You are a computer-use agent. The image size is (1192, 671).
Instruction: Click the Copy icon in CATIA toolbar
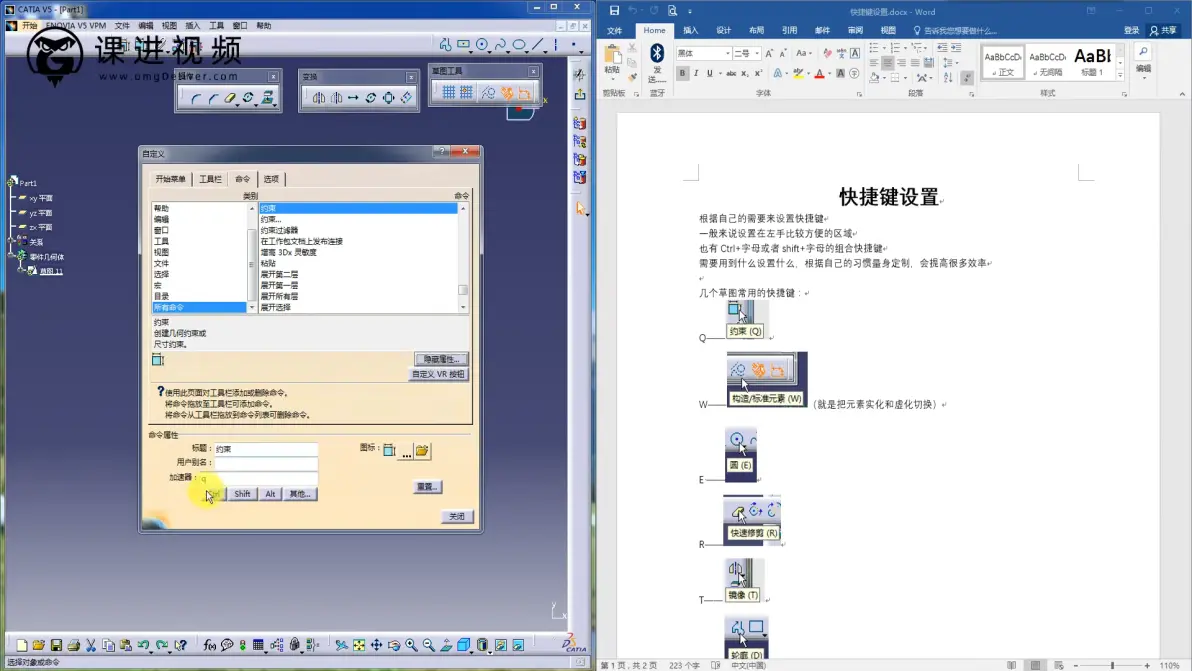point(109,645)
